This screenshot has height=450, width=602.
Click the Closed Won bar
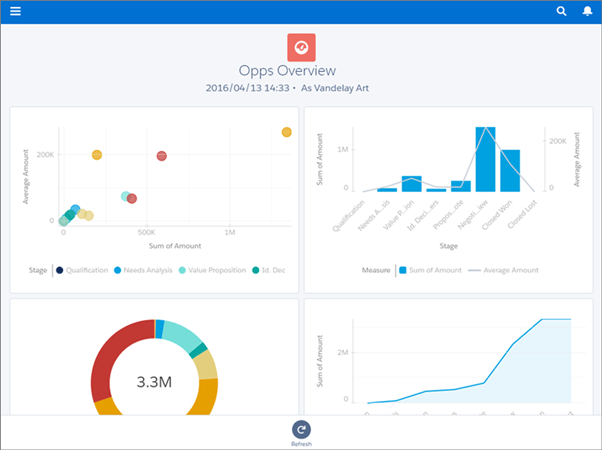[510, 170]
